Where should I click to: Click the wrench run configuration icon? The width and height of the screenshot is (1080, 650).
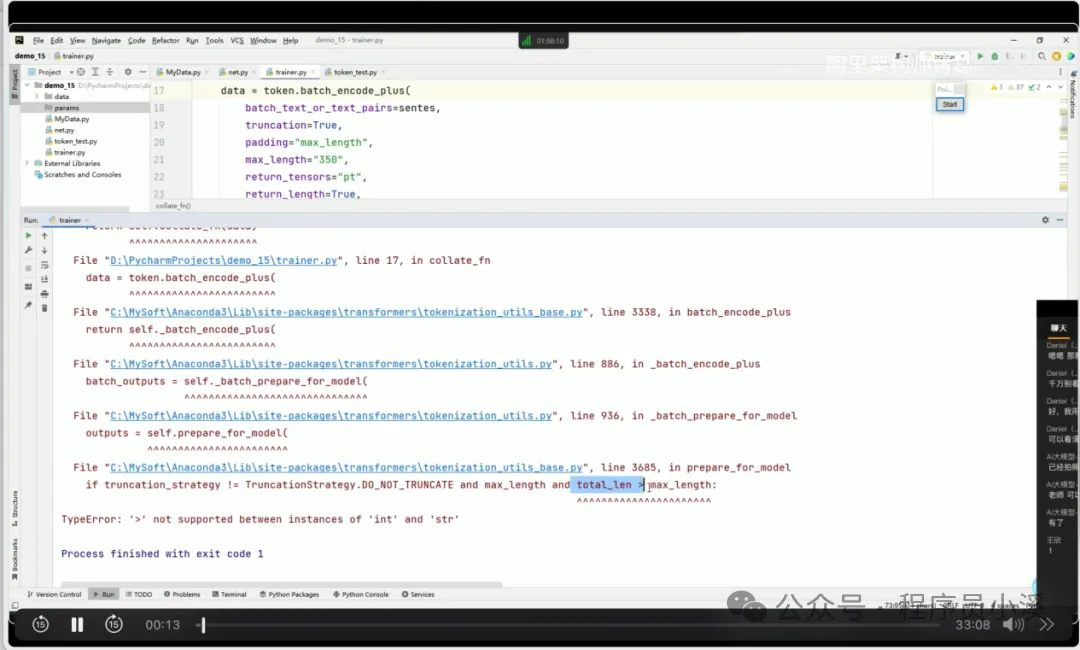pos(28,251)
